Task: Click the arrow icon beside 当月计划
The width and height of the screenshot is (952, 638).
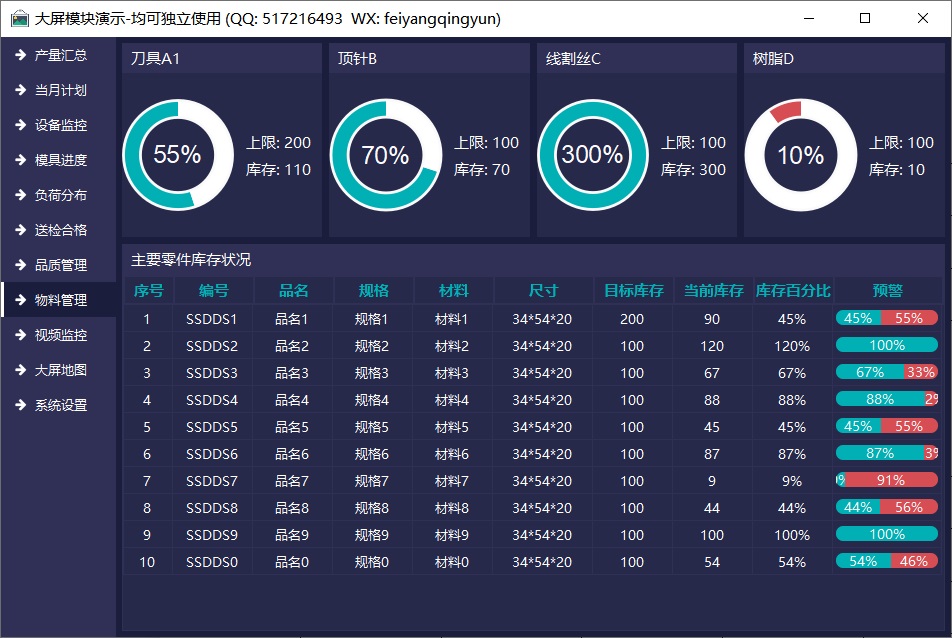Action: pos(19,90)
